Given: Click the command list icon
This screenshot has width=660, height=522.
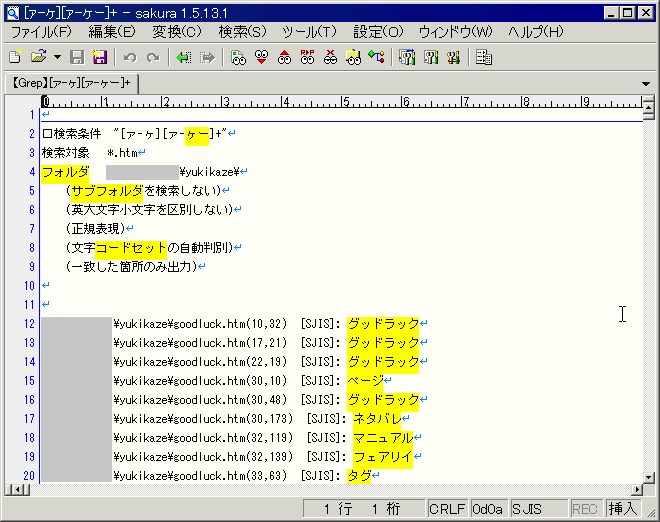Looking at the screenshot, I should [484, 57].
